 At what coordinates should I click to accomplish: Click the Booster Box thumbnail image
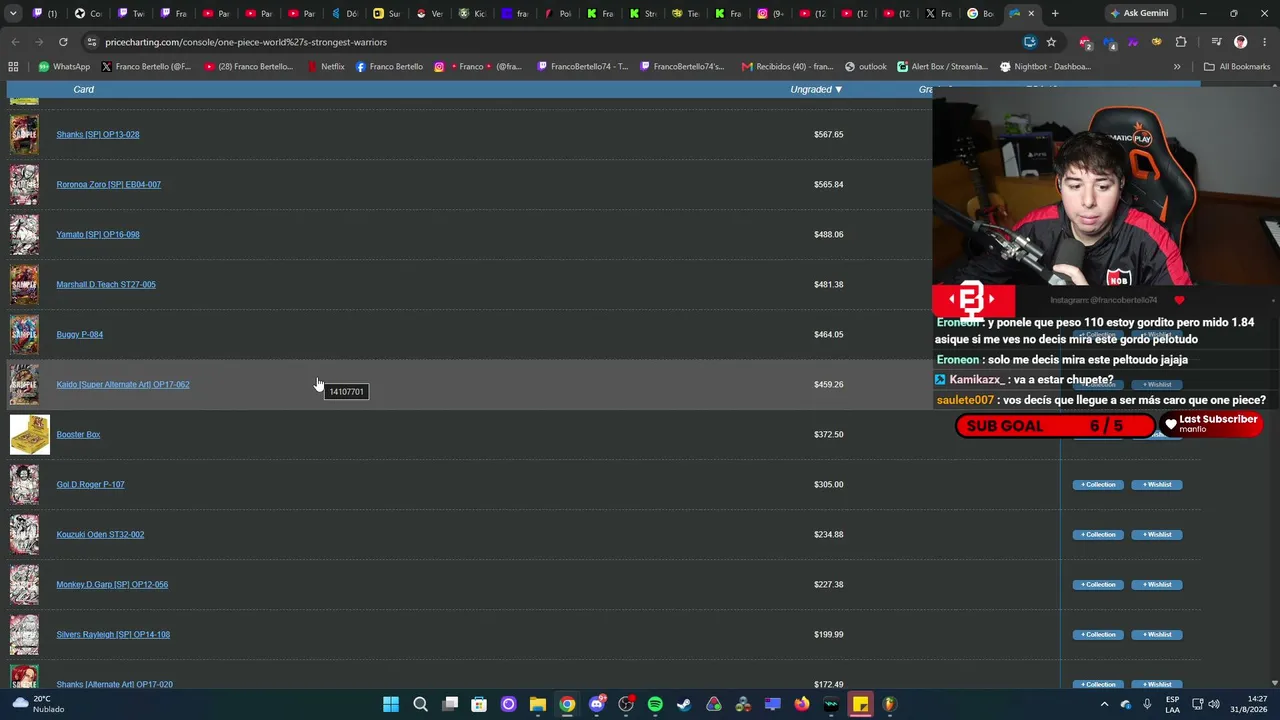click(x=30, y=435)
